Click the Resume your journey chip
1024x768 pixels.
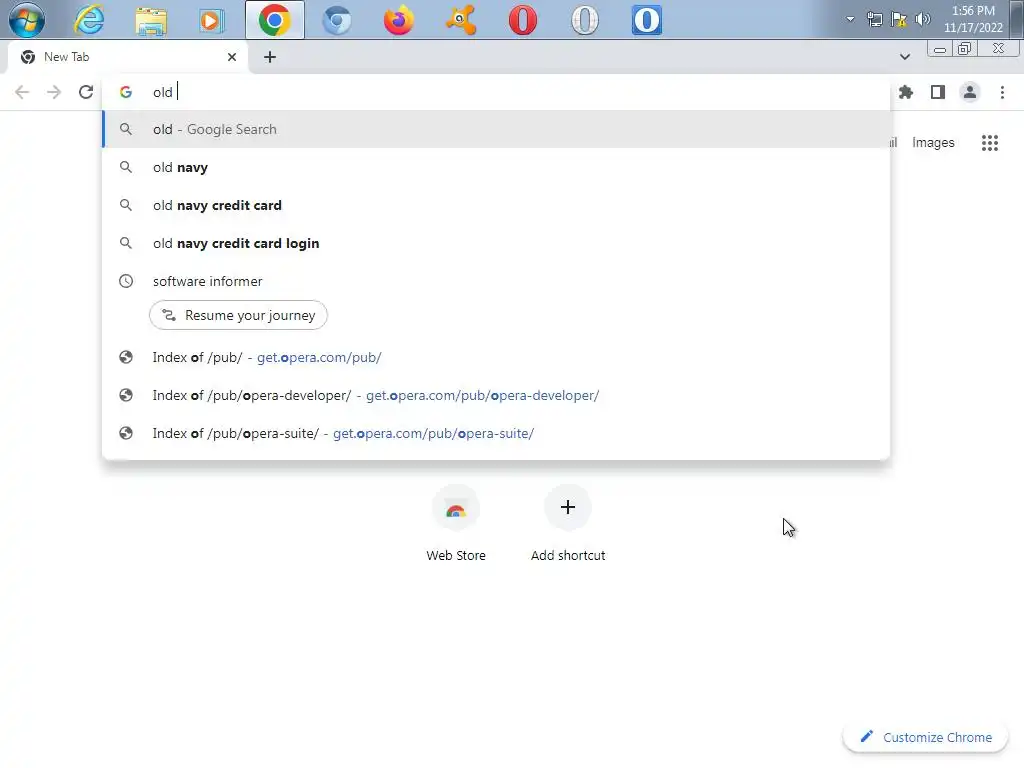[x=238, y=315]
